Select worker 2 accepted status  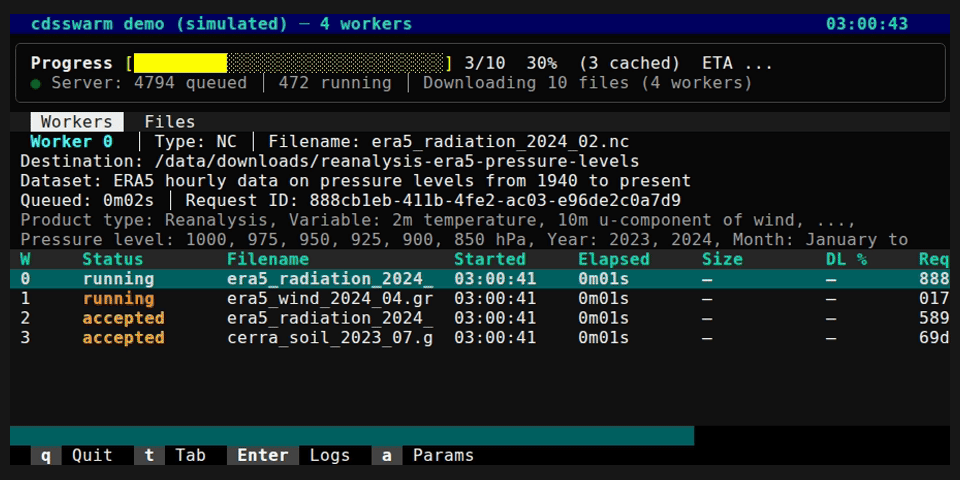[x=124, y=318]
